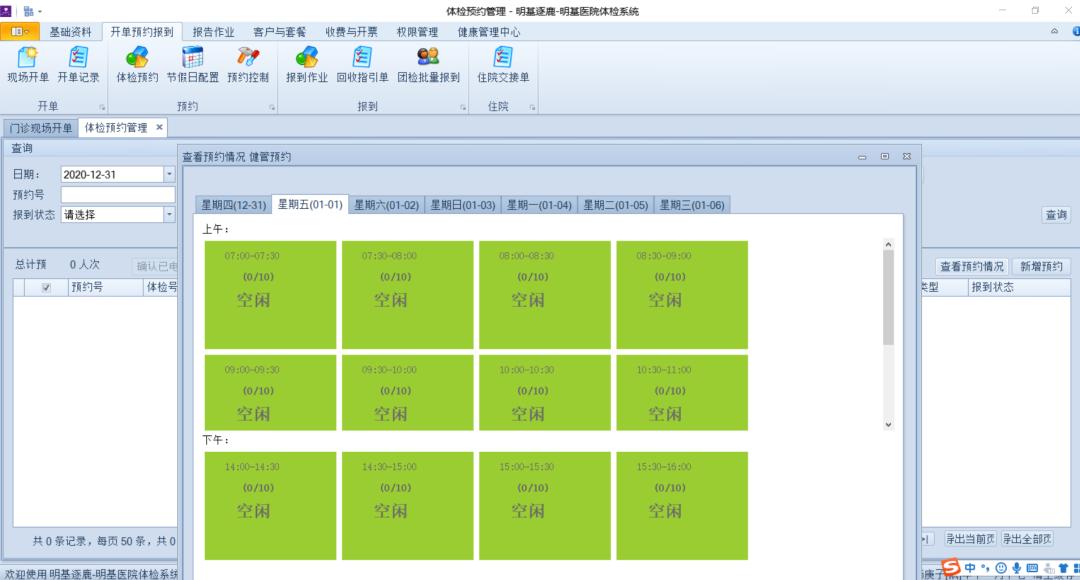Image resolution: width=1080 pixels, height=580 pixels.
Task: Click the 回收指引单 icon
Action: [364, 68]
